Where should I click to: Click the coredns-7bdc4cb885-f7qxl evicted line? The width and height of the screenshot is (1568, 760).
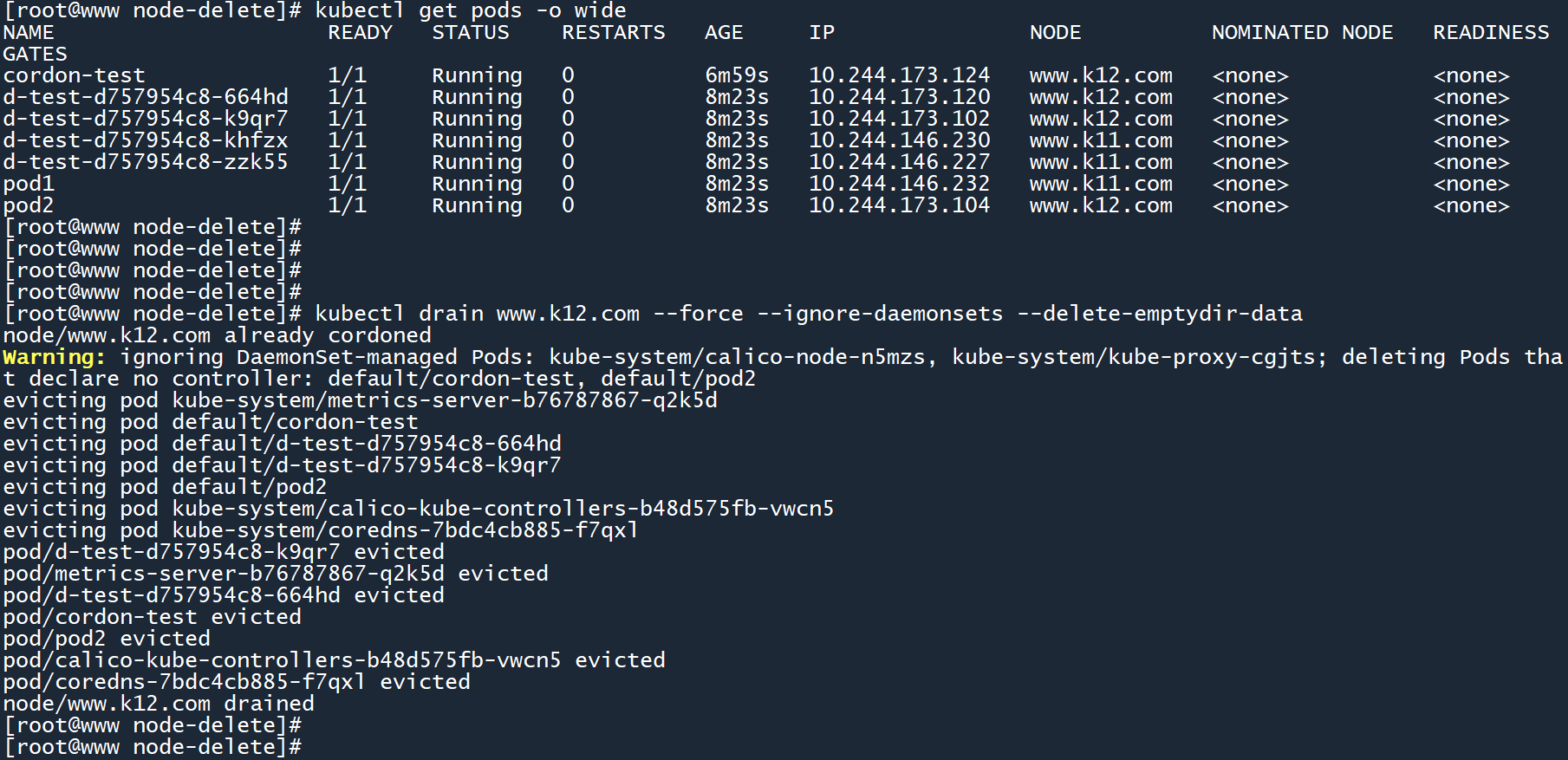pyautogui.click(x=237, y=682)
